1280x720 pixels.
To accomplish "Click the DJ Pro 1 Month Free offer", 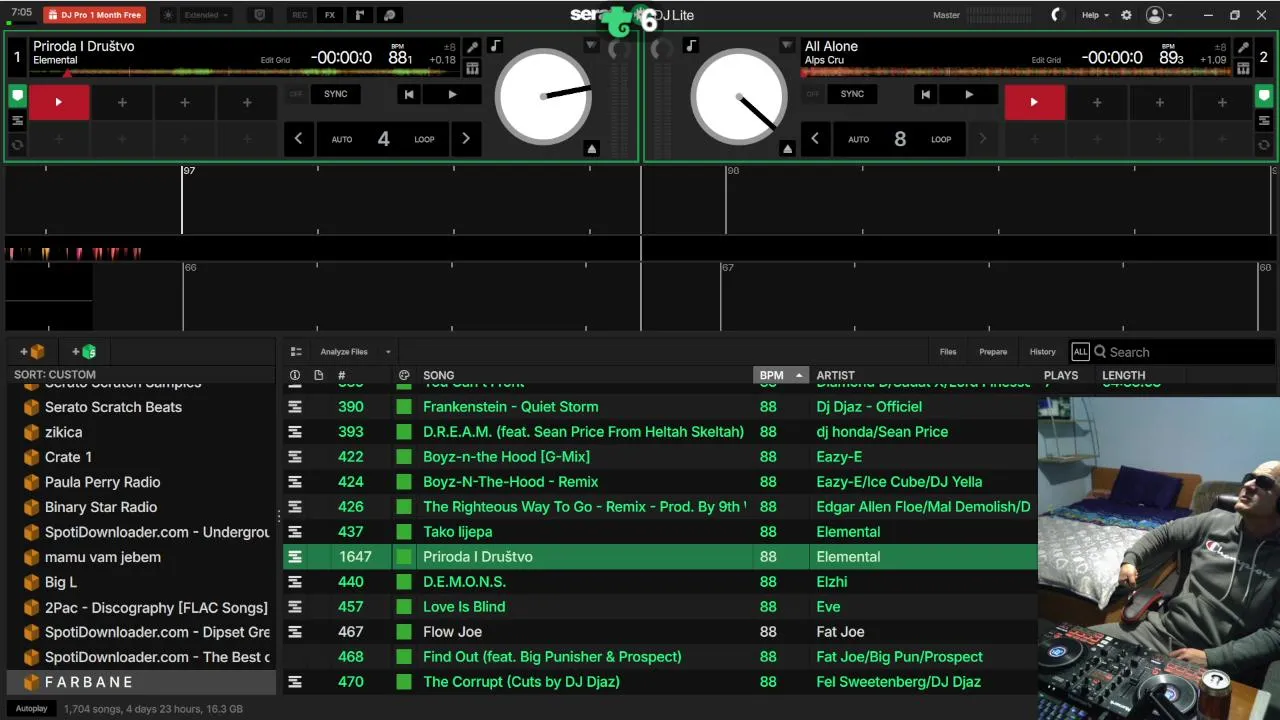I will pyautogui.click(x=94, y=15).
